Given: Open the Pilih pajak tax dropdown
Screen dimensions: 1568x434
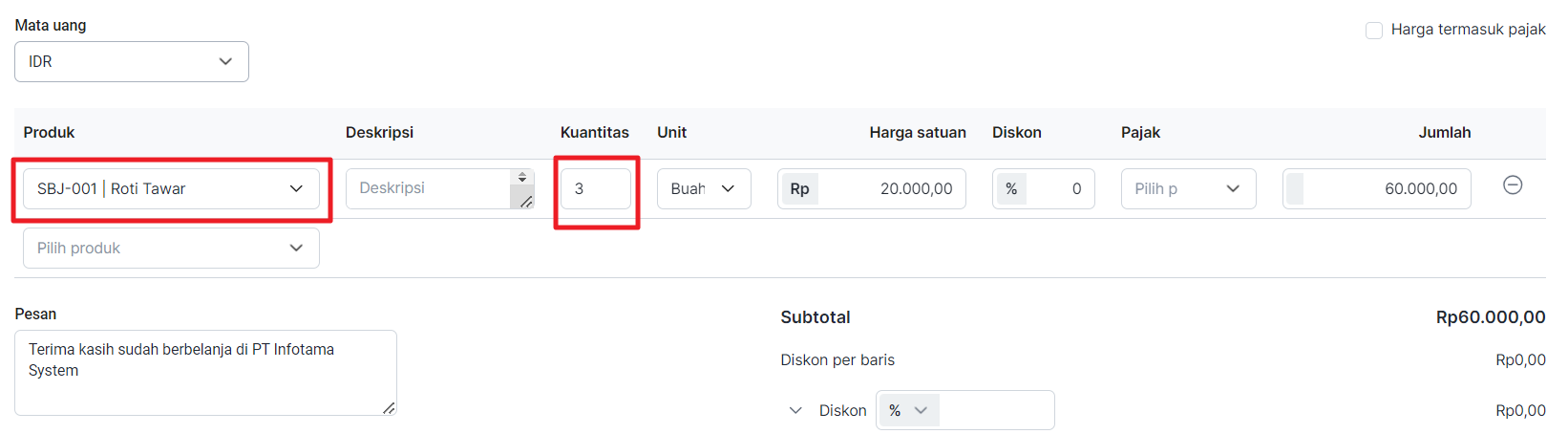Looking at the screenshot, I should coord(1188,189).
